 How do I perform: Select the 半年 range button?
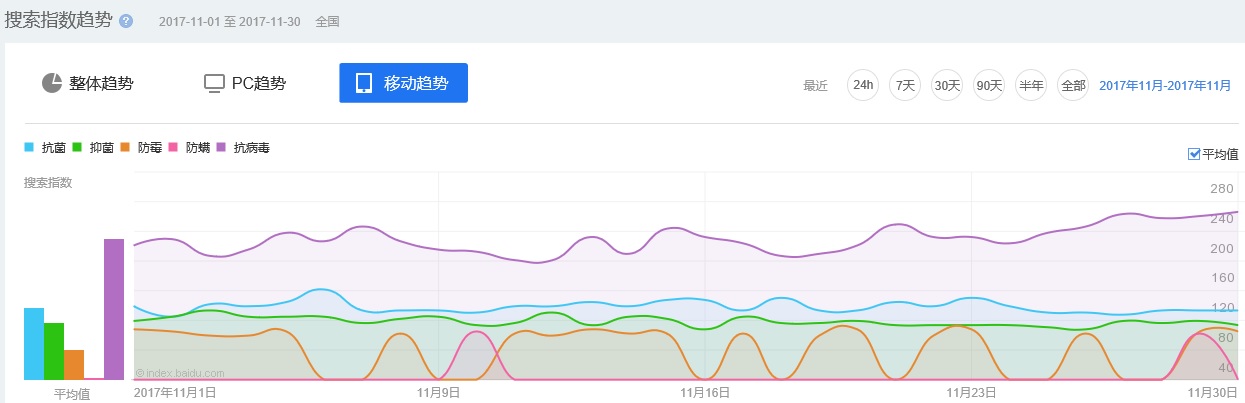pyautogui.click(x=1031, y=85)
